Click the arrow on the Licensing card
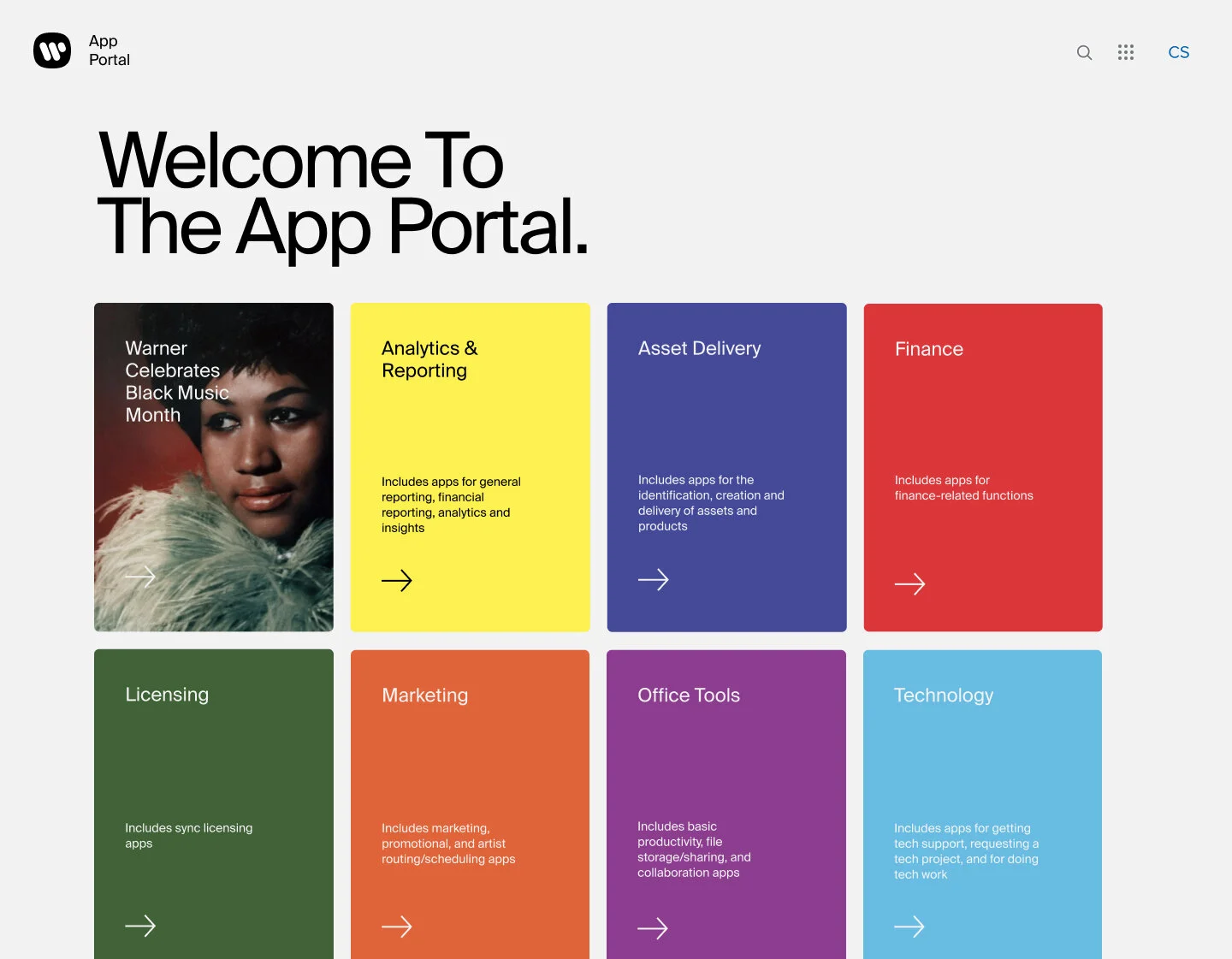This screenshot has width=1232, height=959. 140,926
